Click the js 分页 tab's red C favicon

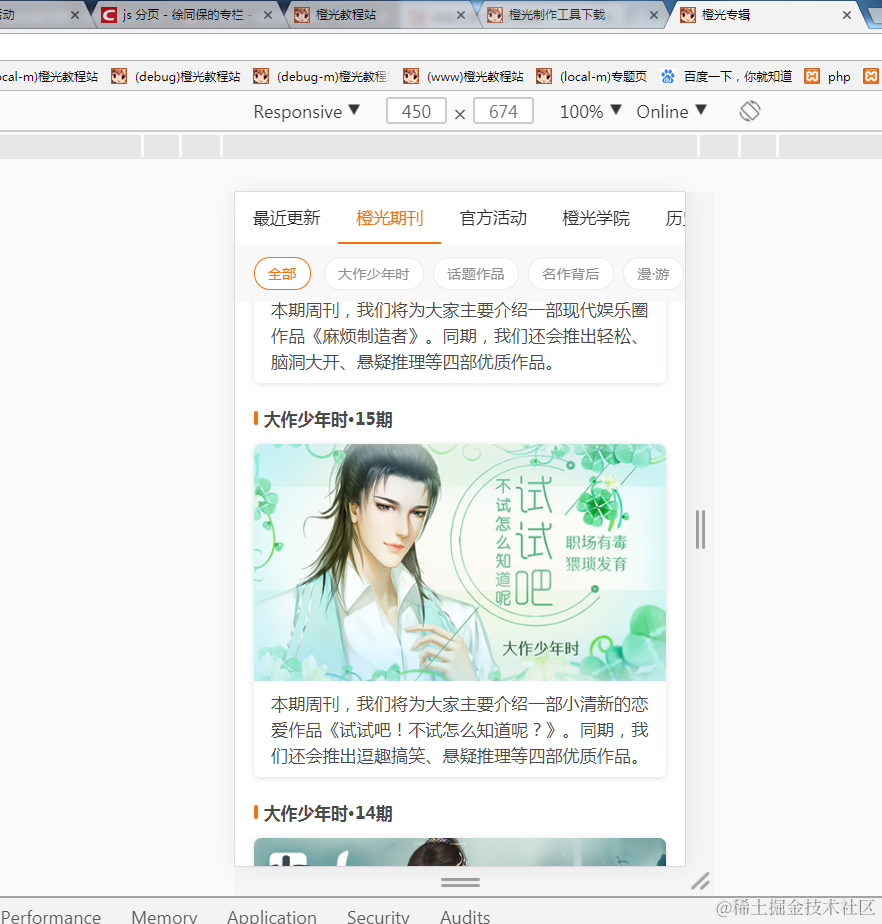(x=108, y=15)
